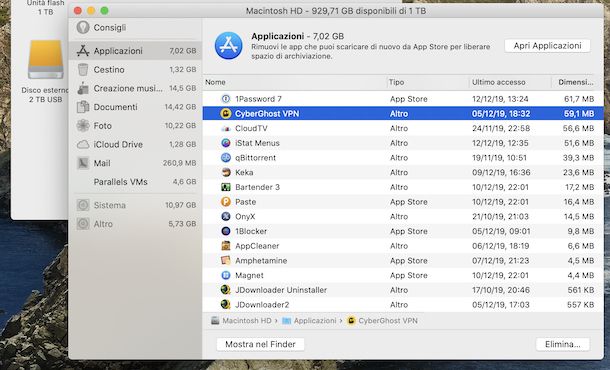Select the Amphetamine row name
Screen dimensions: 610x370
click(261, 261)
